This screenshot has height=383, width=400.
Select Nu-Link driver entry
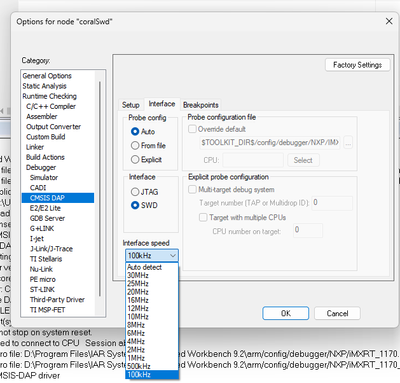pyautogui.click(x=41, y=269)
